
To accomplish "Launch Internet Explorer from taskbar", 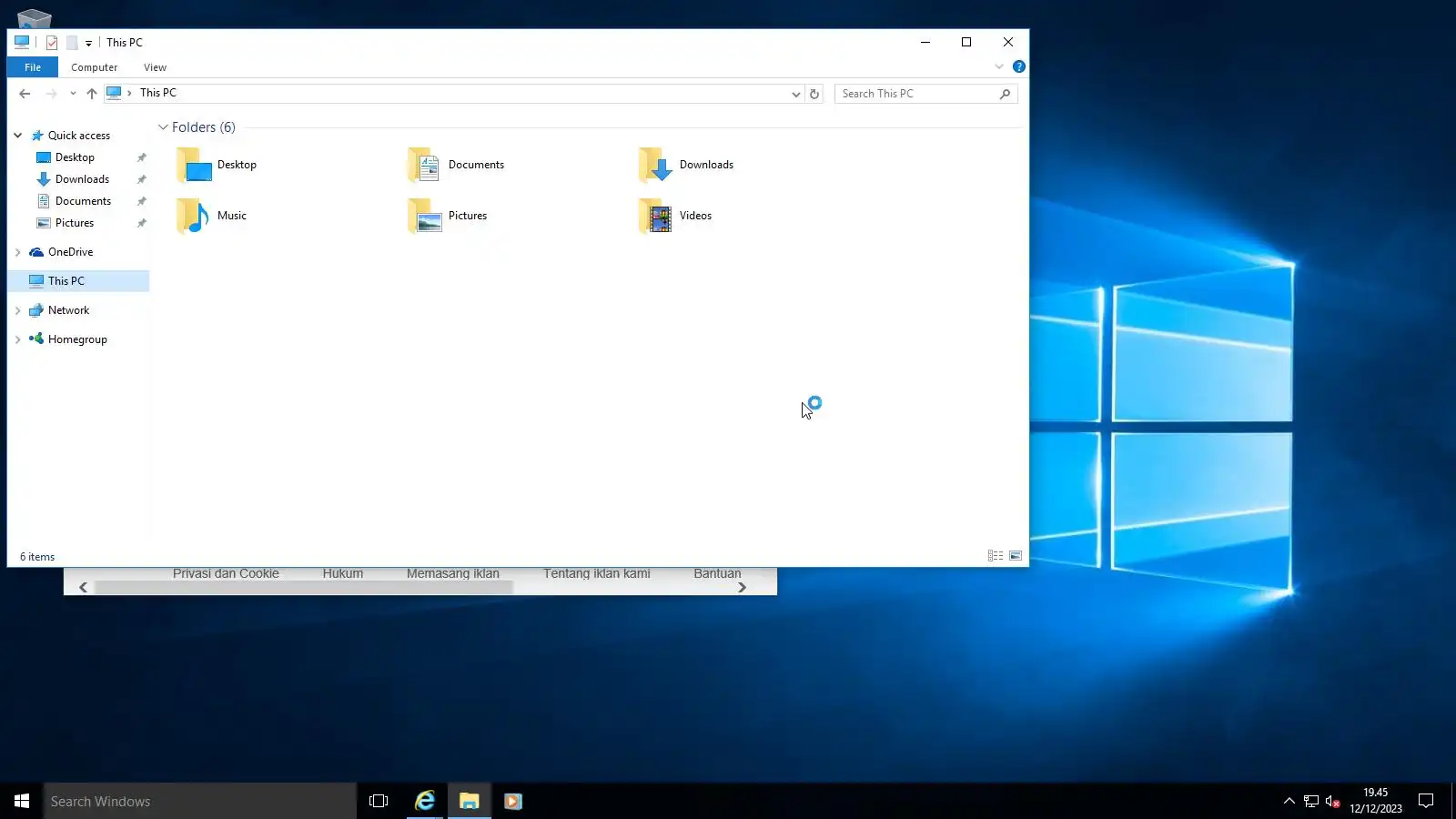I will (424, 801).
